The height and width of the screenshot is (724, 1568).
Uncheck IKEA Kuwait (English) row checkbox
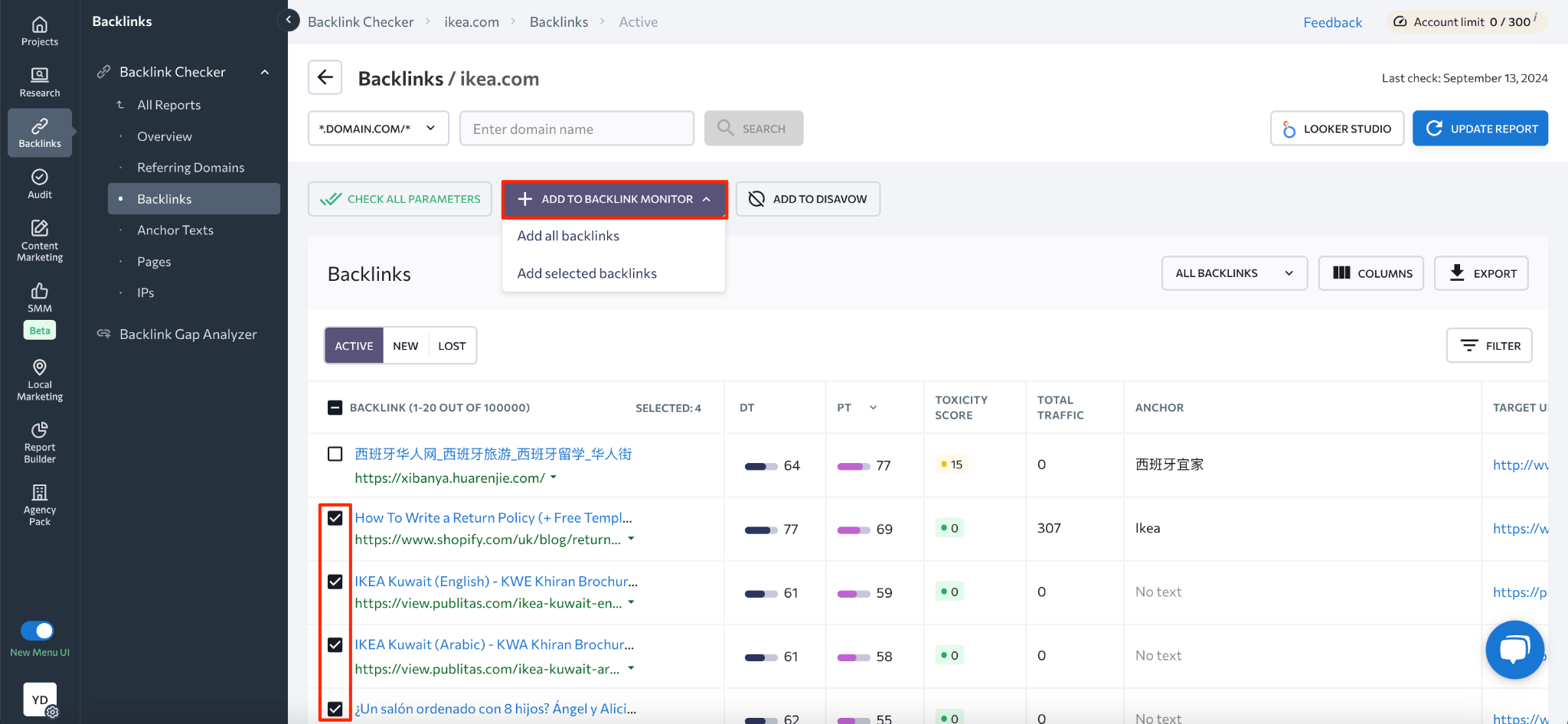coord(335,582)
